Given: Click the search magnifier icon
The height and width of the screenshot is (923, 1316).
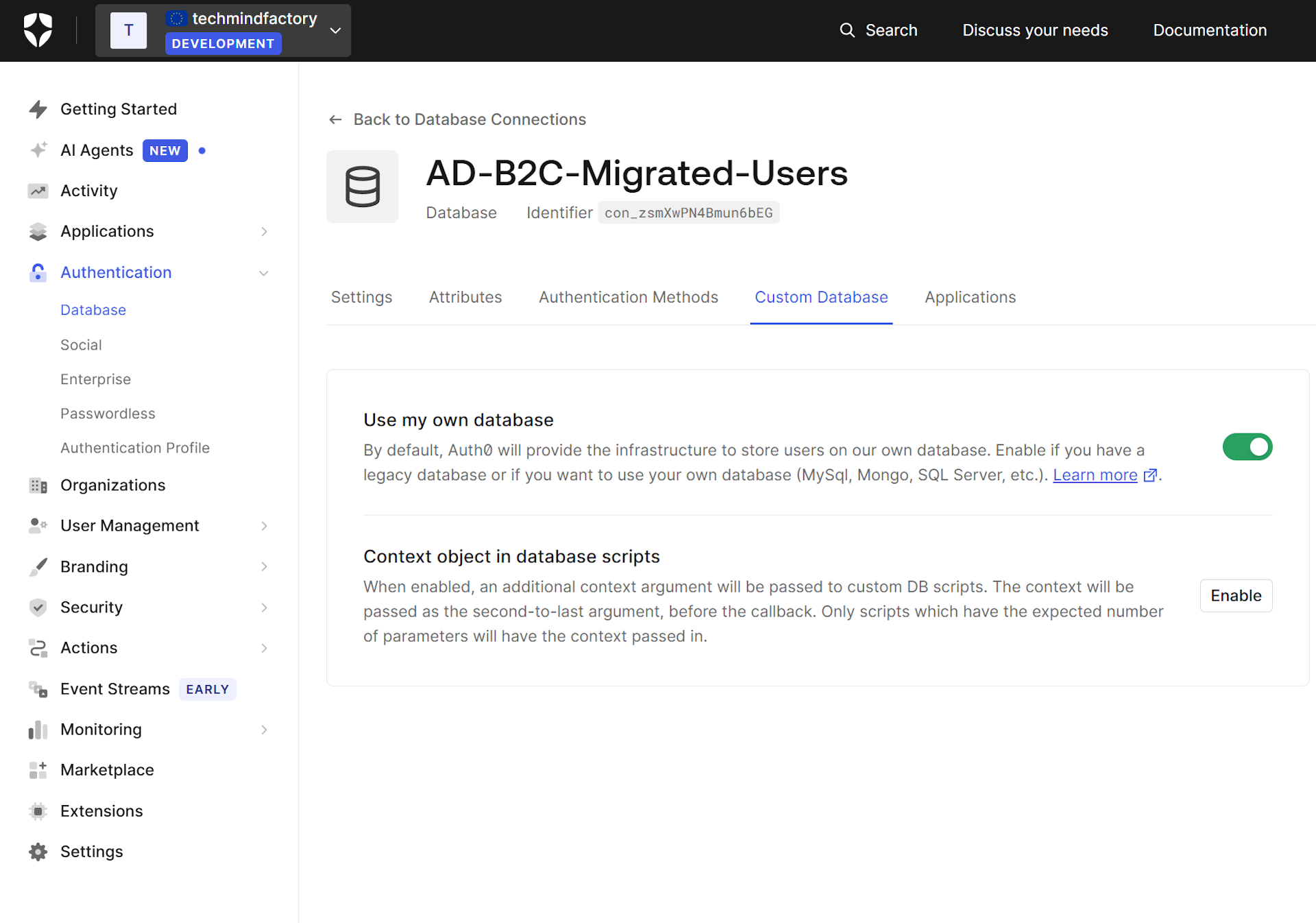Looking at the screenshot, I should [847, 30].
